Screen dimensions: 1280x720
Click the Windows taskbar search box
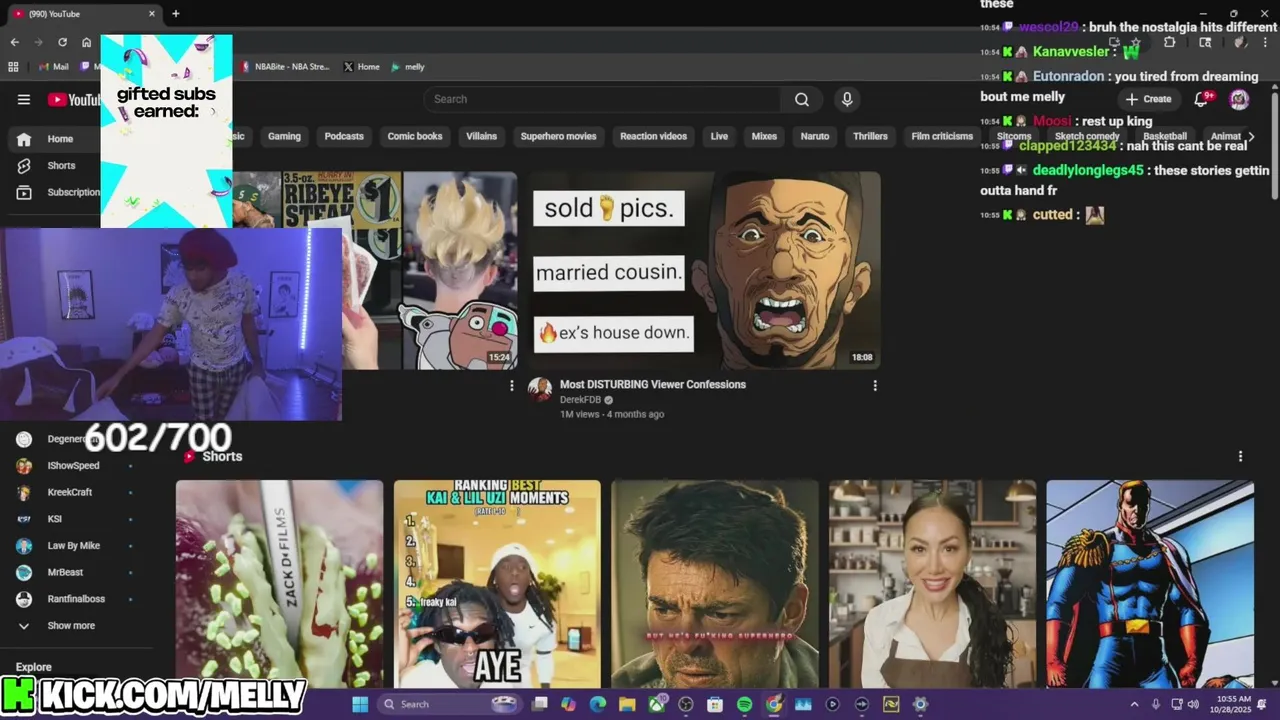coord(452,704)
